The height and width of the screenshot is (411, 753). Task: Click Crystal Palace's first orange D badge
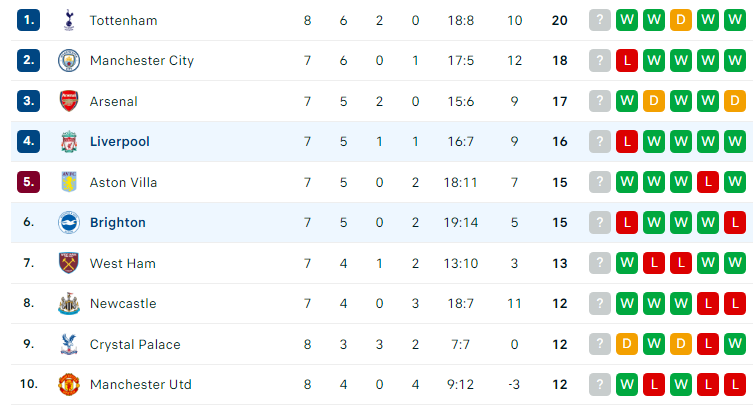(x=627, y=344)
